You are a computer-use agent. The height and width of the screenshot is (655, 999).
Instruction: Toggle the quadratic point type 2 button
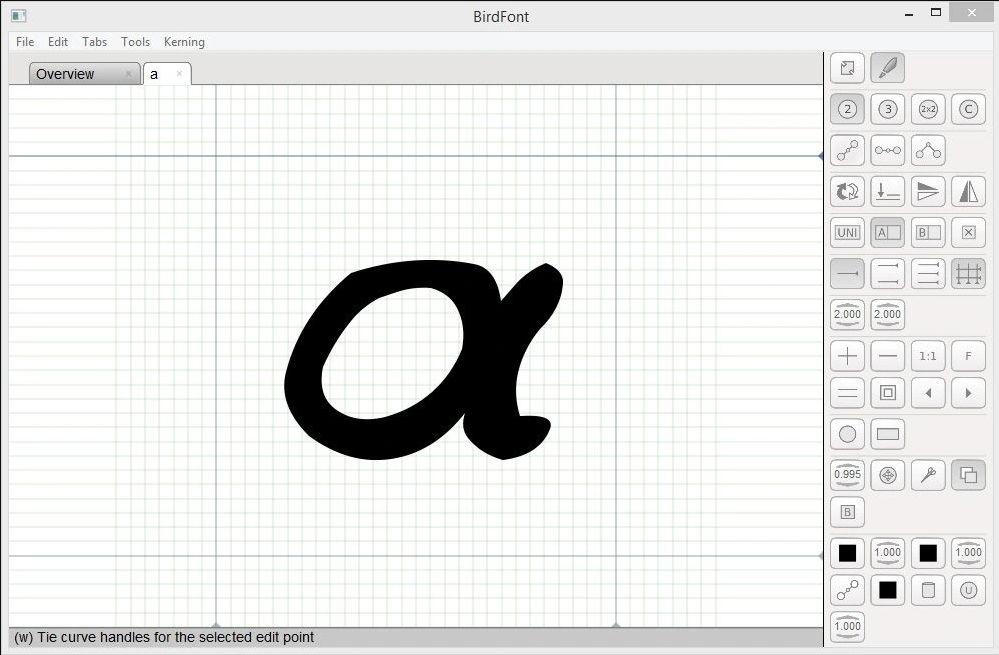[x=847, y=109]
